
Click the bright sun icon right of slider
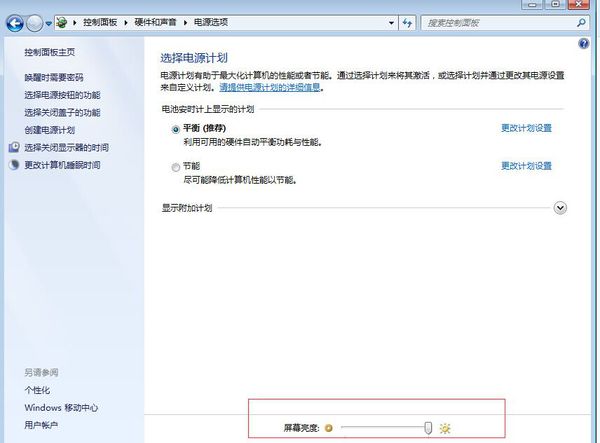click(x=445, y=428)
